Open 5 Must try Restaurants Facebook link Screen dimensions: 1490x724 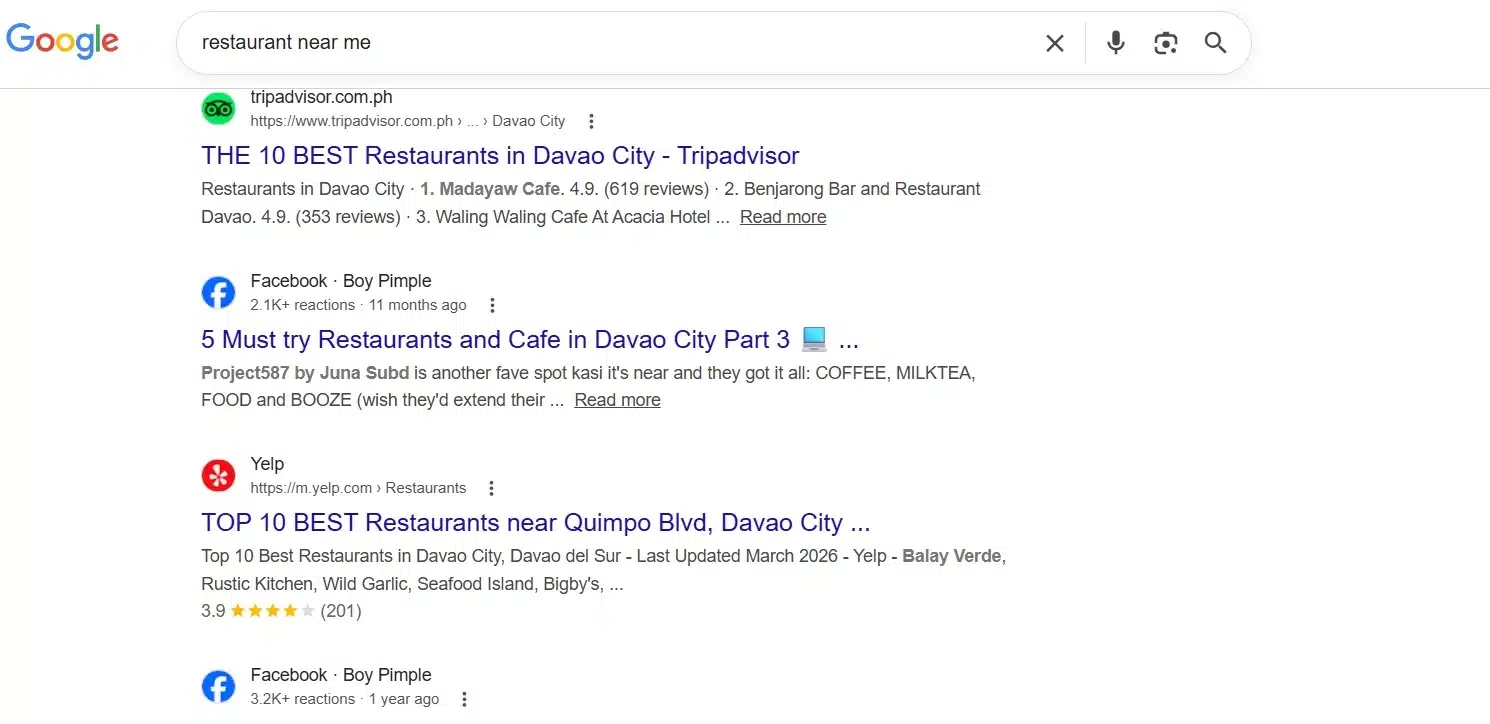(x=495, y=340)
